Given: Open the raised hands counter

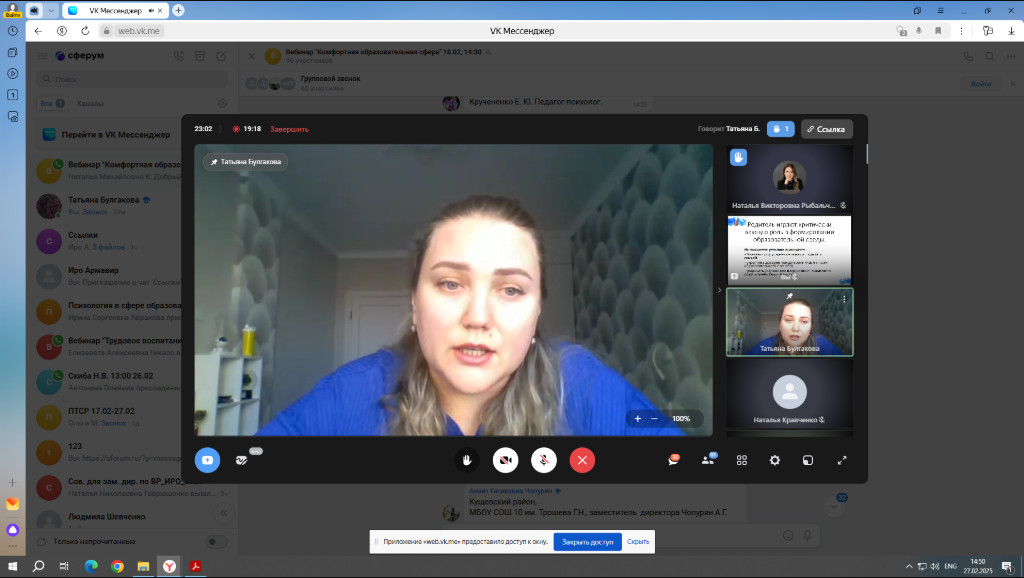Looking at the screenshot, I should pyautogui.click(x=780, y=129).
